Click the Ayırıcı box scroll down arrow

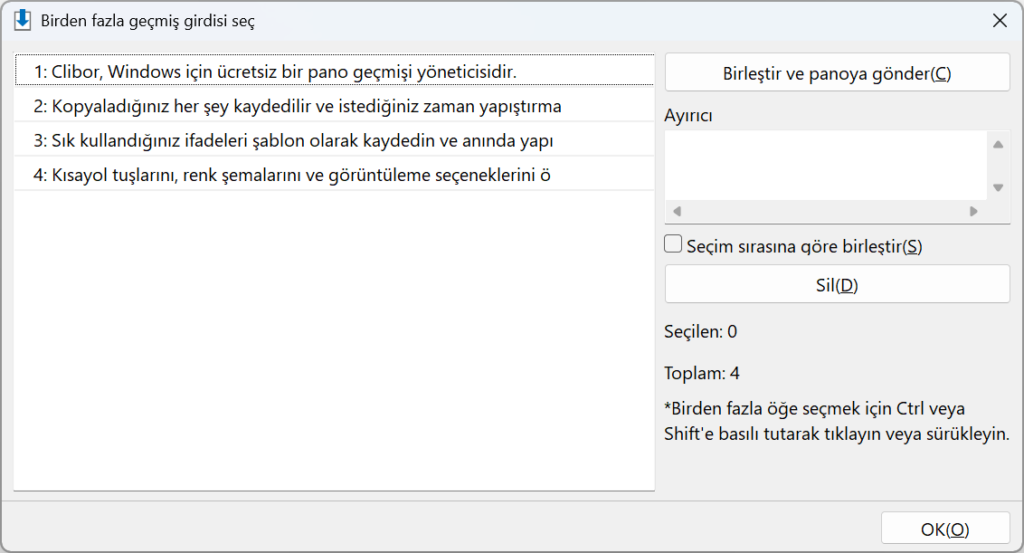[x=998, y=187]
